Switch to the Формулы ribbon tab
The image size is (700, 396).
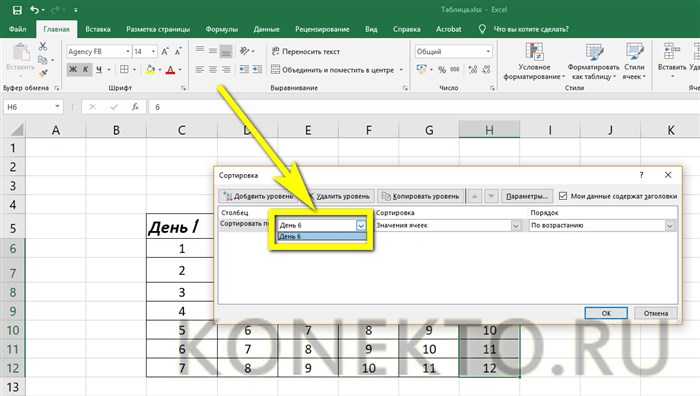coord(221,29)
